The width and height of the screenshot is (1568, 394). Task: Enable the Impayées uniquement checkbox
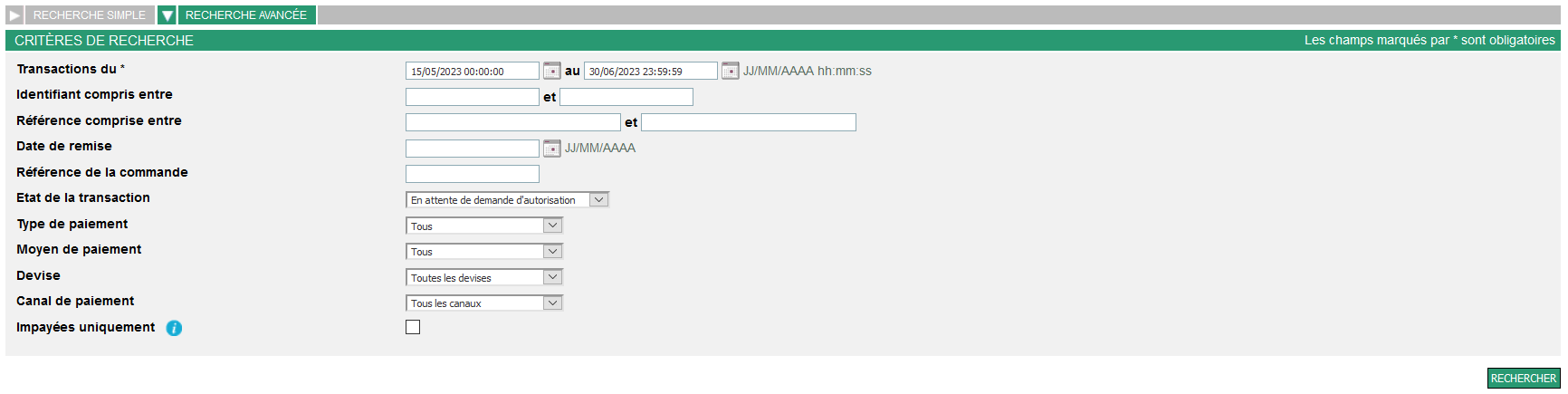coord(413,327)
